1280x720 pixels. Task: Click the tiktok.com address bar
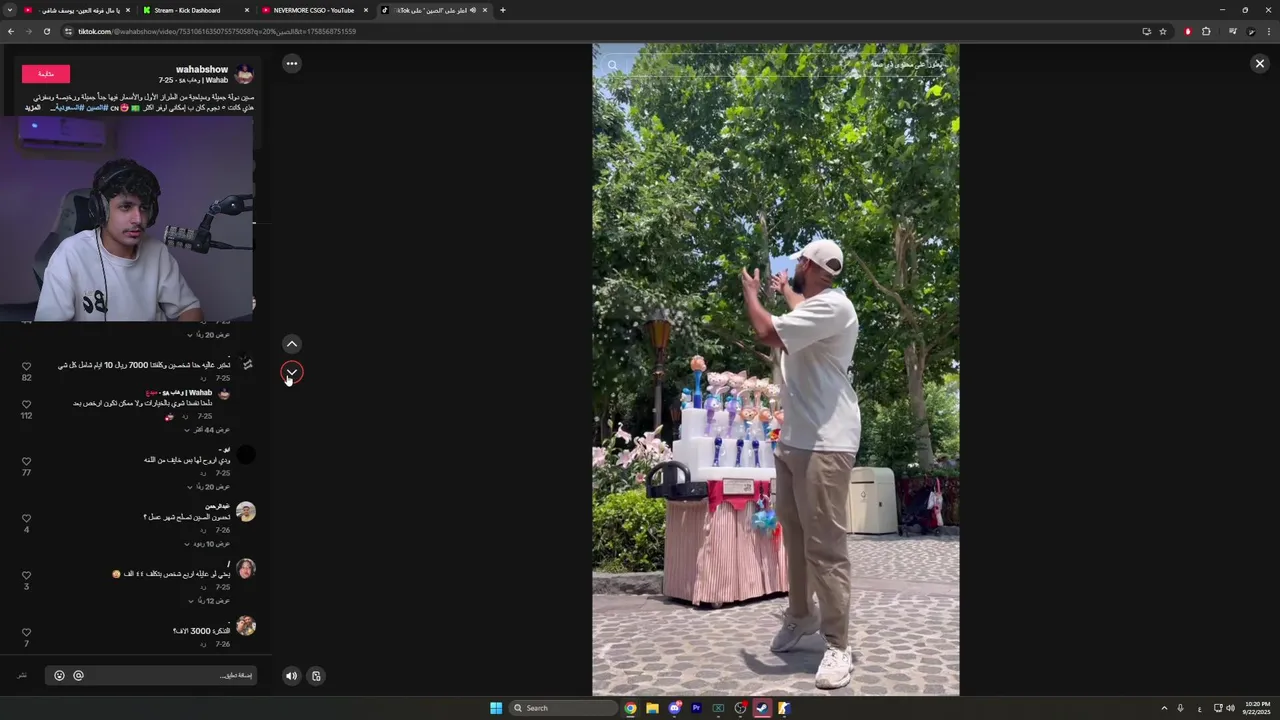tap(600, 31)
